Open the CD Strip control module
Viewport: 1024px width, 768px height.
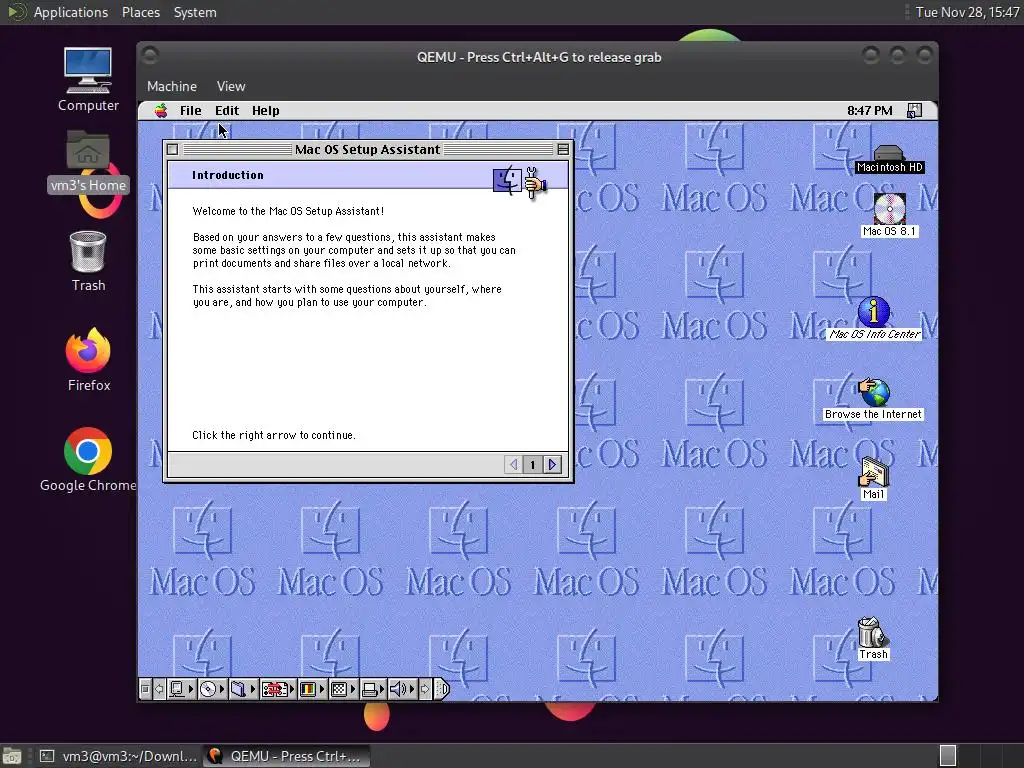208,689
